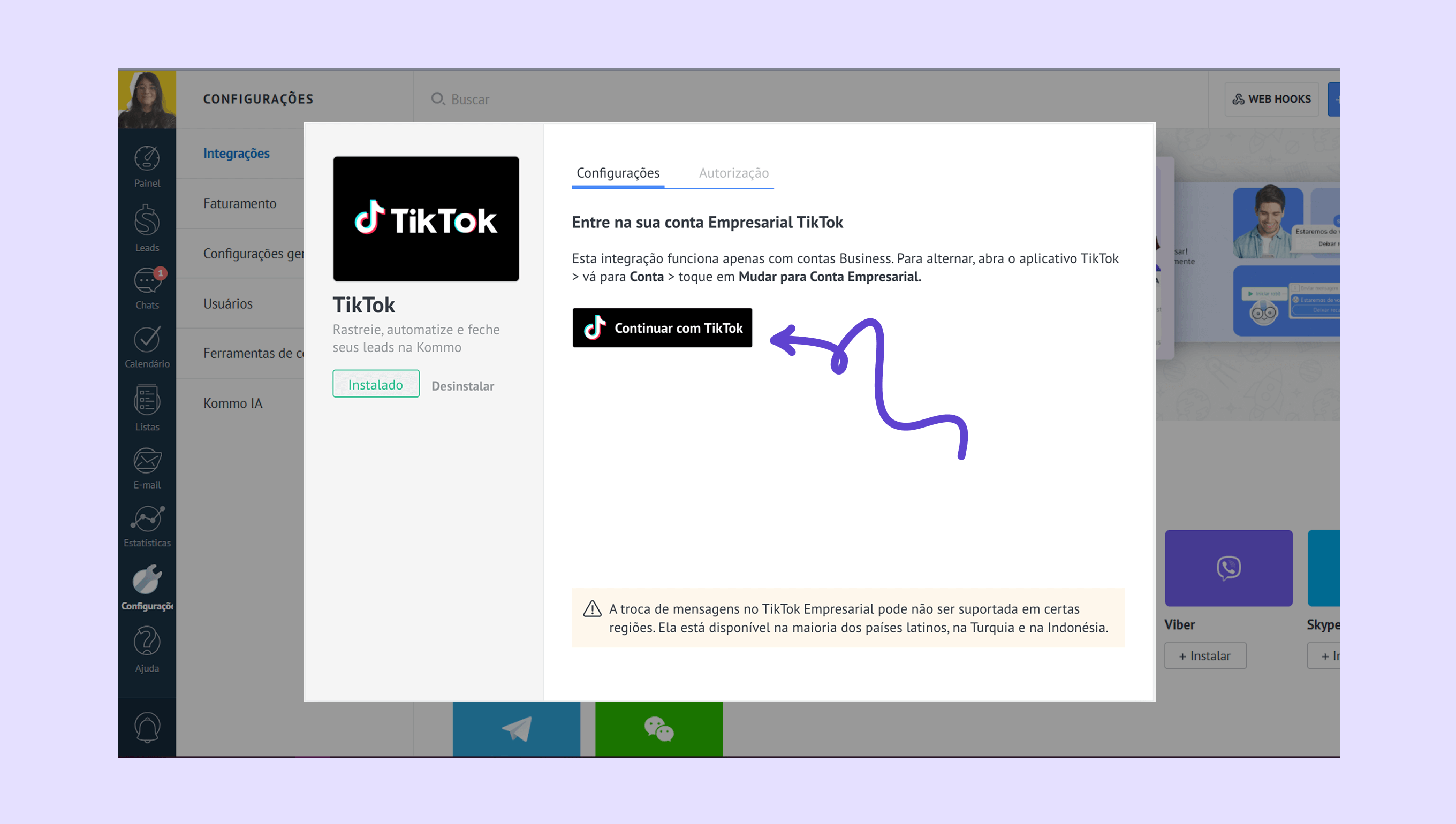Image resolution: width=1456 pixels, height=824 pixels.
Task: Click the Desinstalar link
Action: (x=462, y=386)
